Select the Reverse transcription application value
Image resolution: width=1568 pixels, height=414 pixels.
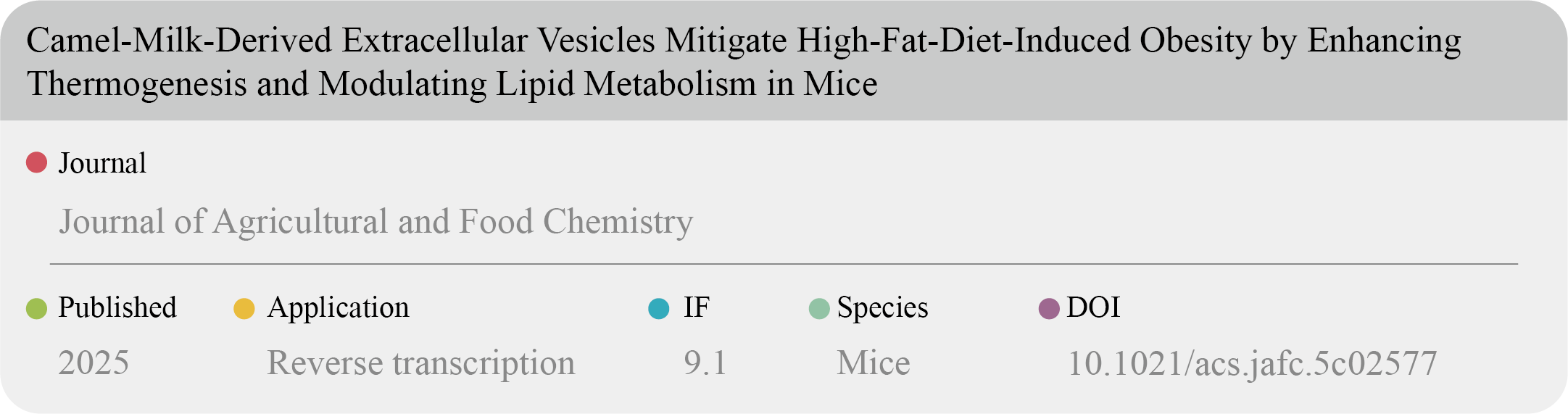pos(420,363)
